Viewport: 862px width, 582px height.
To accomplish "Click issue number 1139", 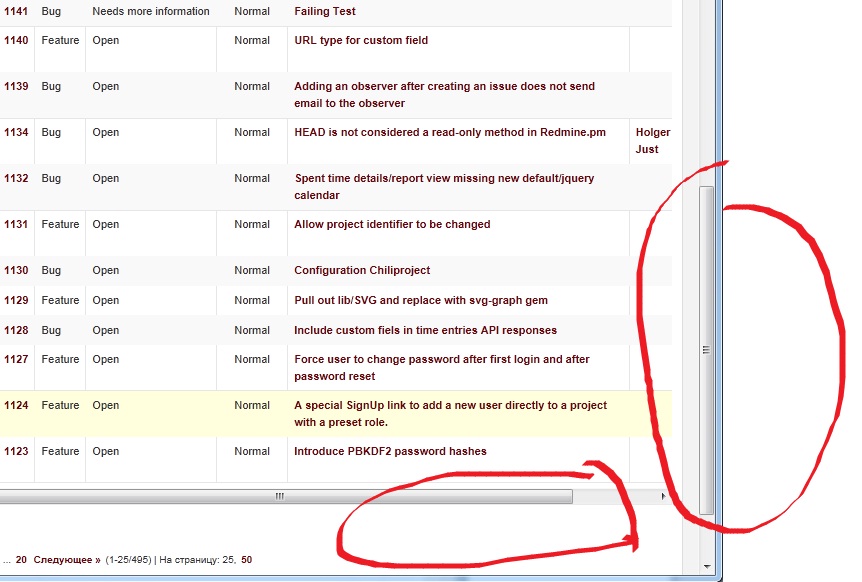I will [16, 86].
